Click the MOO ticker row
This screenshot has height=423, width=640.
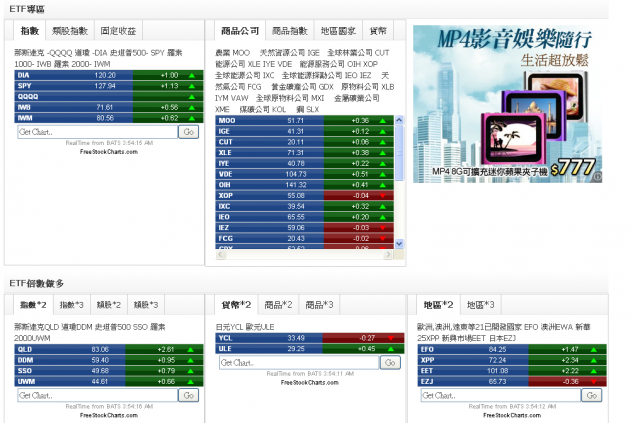pos(304,120)
